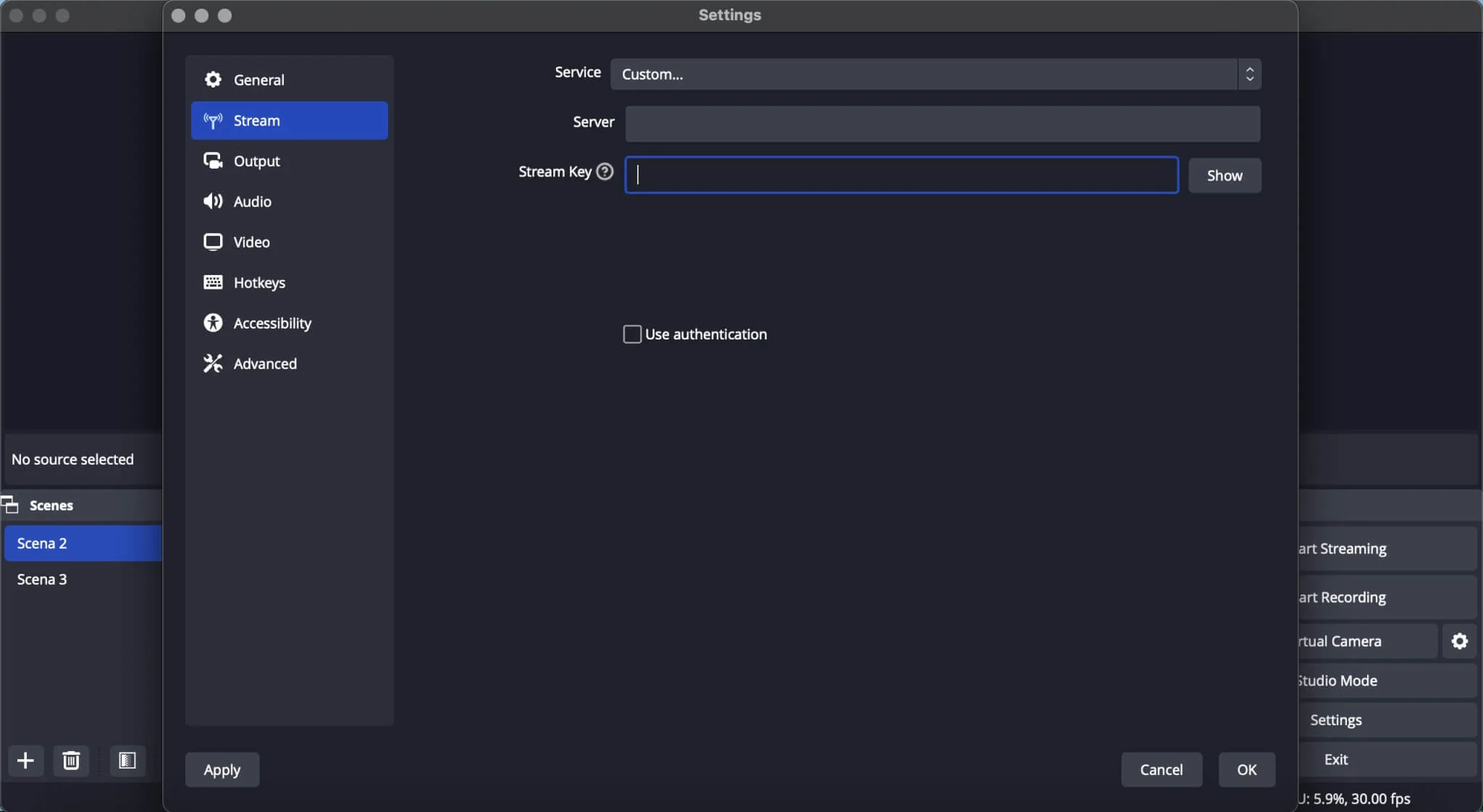
Task: Open Output settings via camera icon
Action: (x=213, y=161)
